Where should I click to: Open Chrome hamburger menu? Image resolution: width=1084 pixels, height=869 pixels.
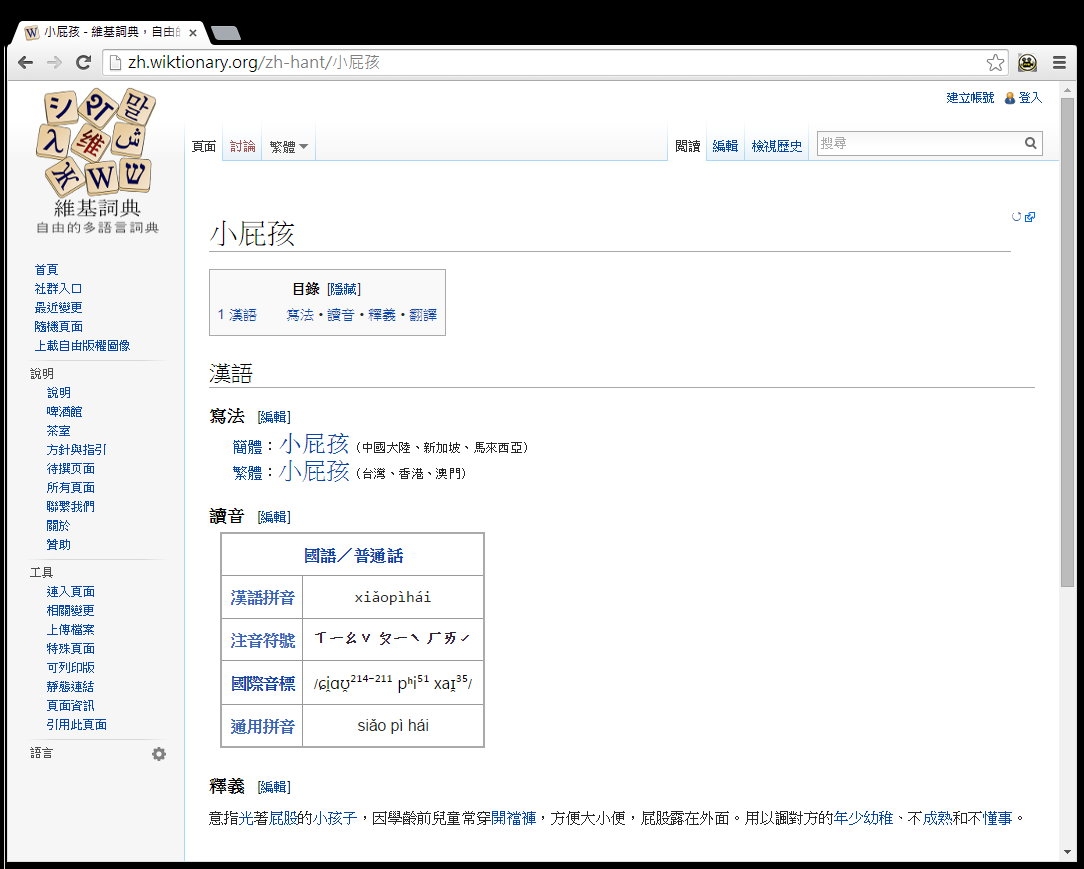pyautogui.click(x=1059, y=63)
